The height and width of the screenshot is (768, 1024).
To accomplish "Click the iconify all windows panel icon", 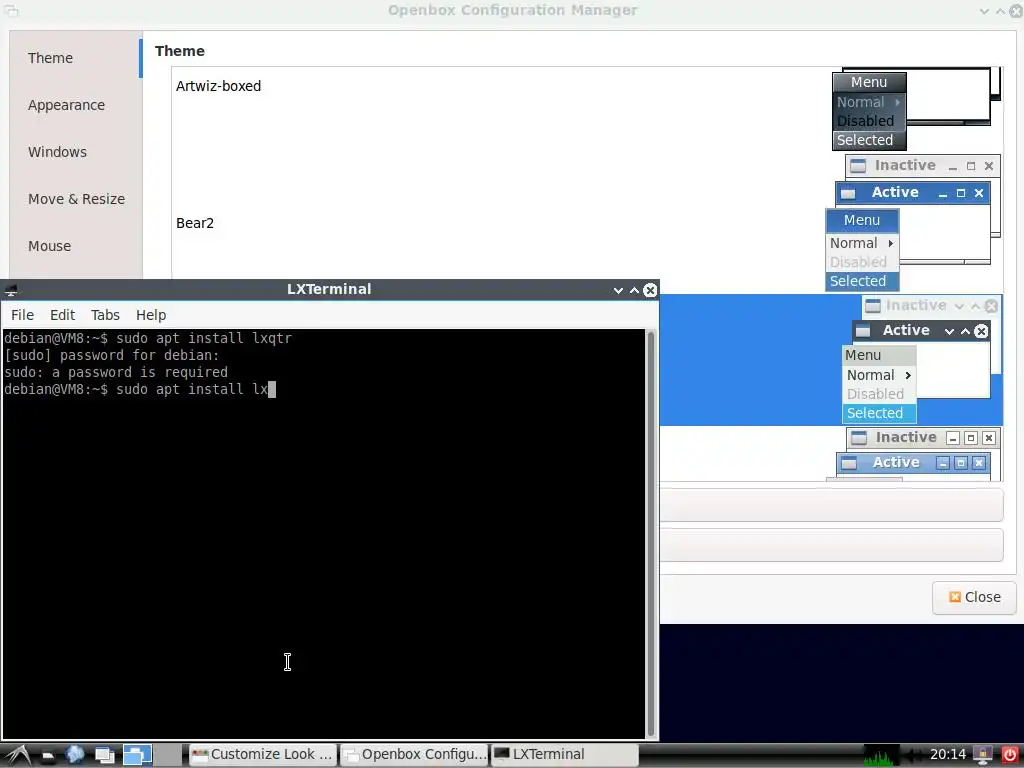I will (104, 756).
